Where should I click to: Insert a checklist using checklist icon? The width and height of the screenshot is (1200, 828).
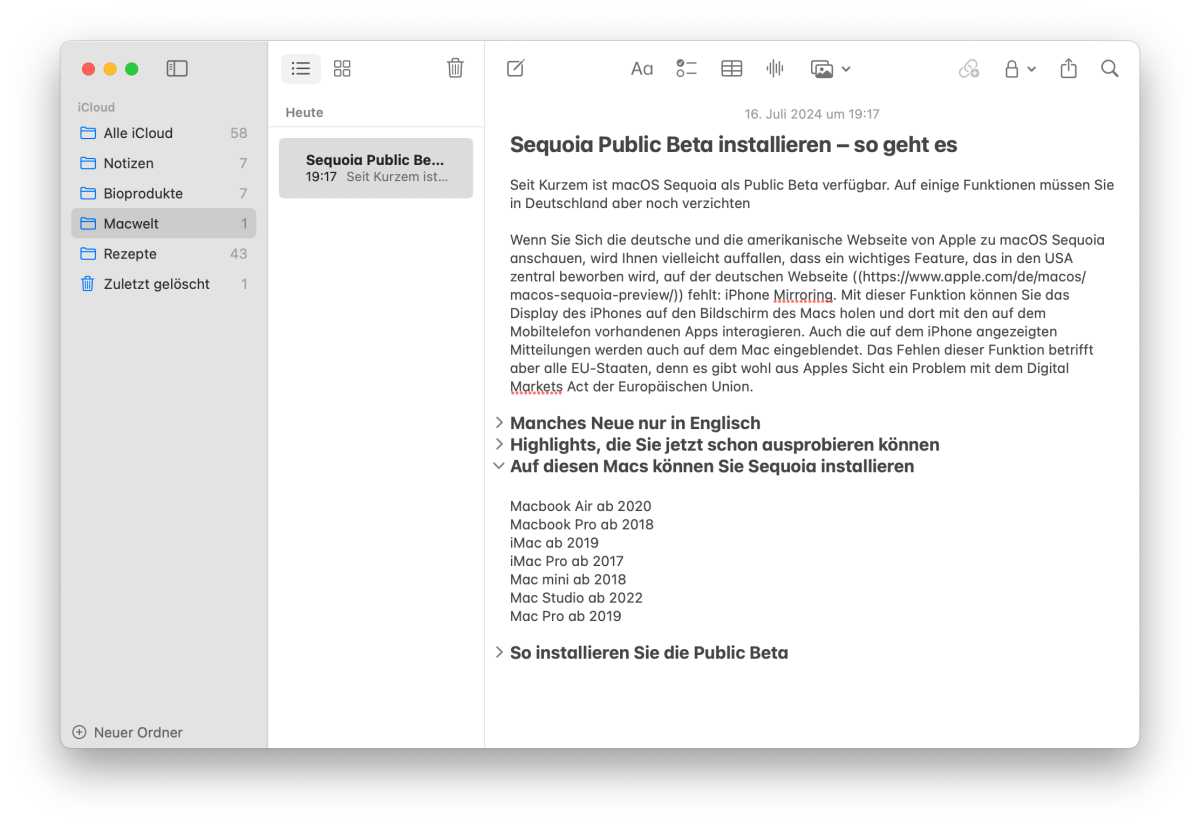coord(686,69)
